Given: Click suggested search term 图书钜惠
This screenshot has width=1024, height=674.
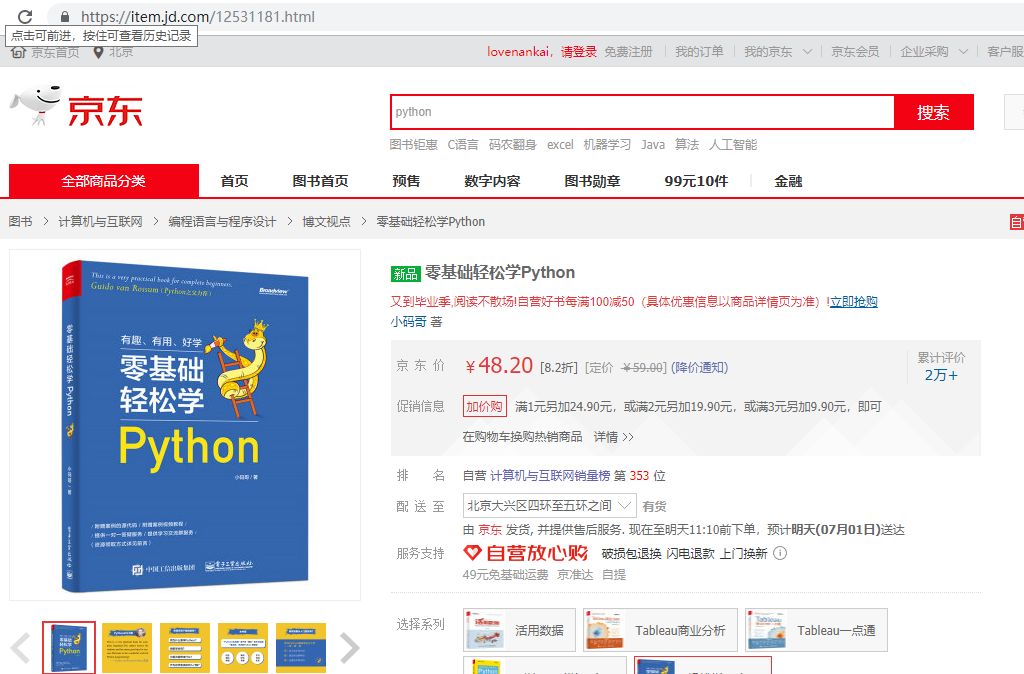Looking at the screenshot, I should pos(413,144).
